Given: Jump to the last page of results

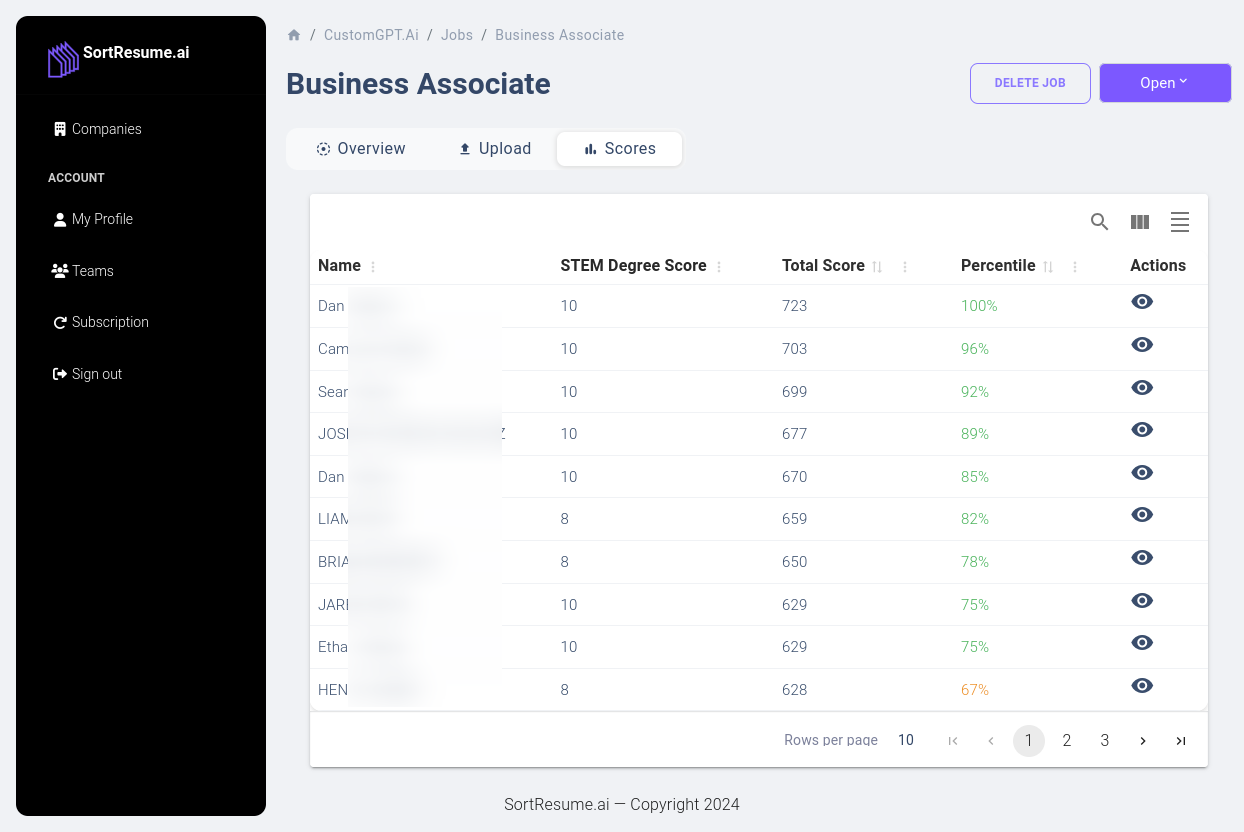Looking at the screenshot, I should point(1181,740).
